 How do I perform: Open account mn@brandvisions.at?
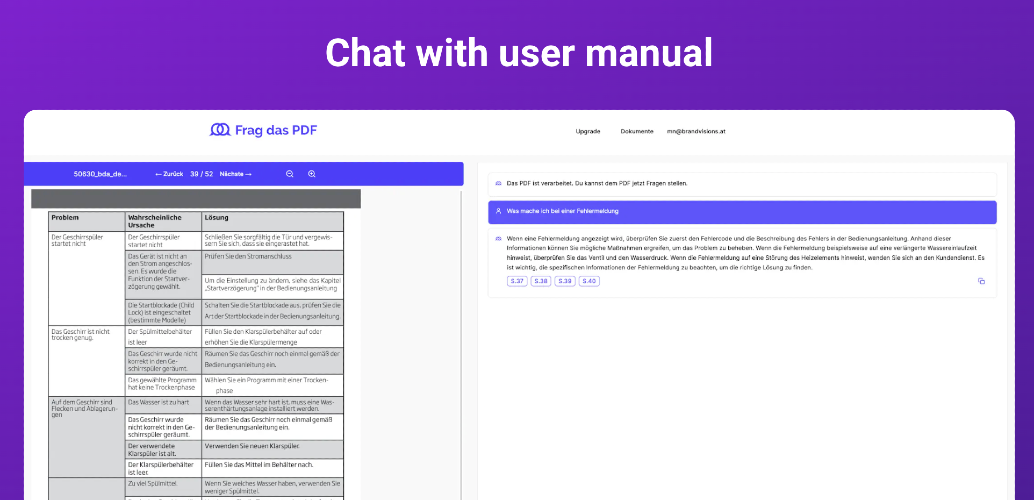tap(696, 131)
